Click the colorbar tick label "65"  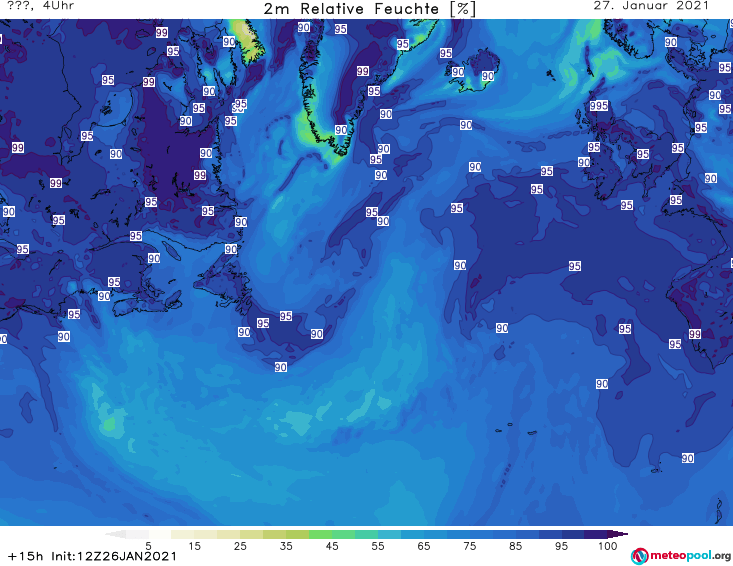(424, 545)
